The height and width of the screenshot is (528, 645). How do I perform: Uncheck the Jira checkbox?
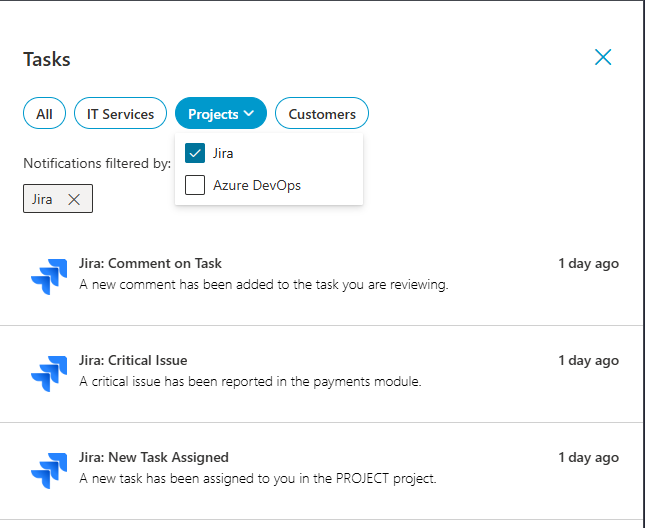[x=195, y=153]
